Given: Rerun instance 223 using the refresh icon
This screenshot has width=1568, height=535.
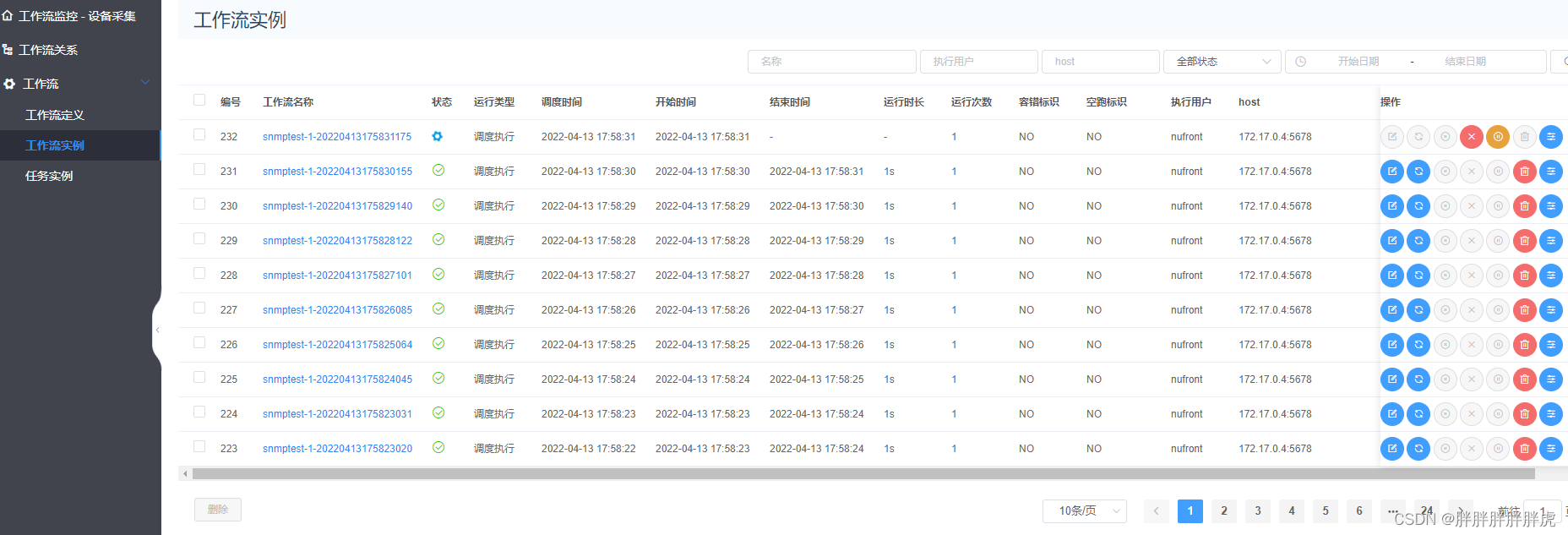Looking at the screenshot, I should (1418, 449).
